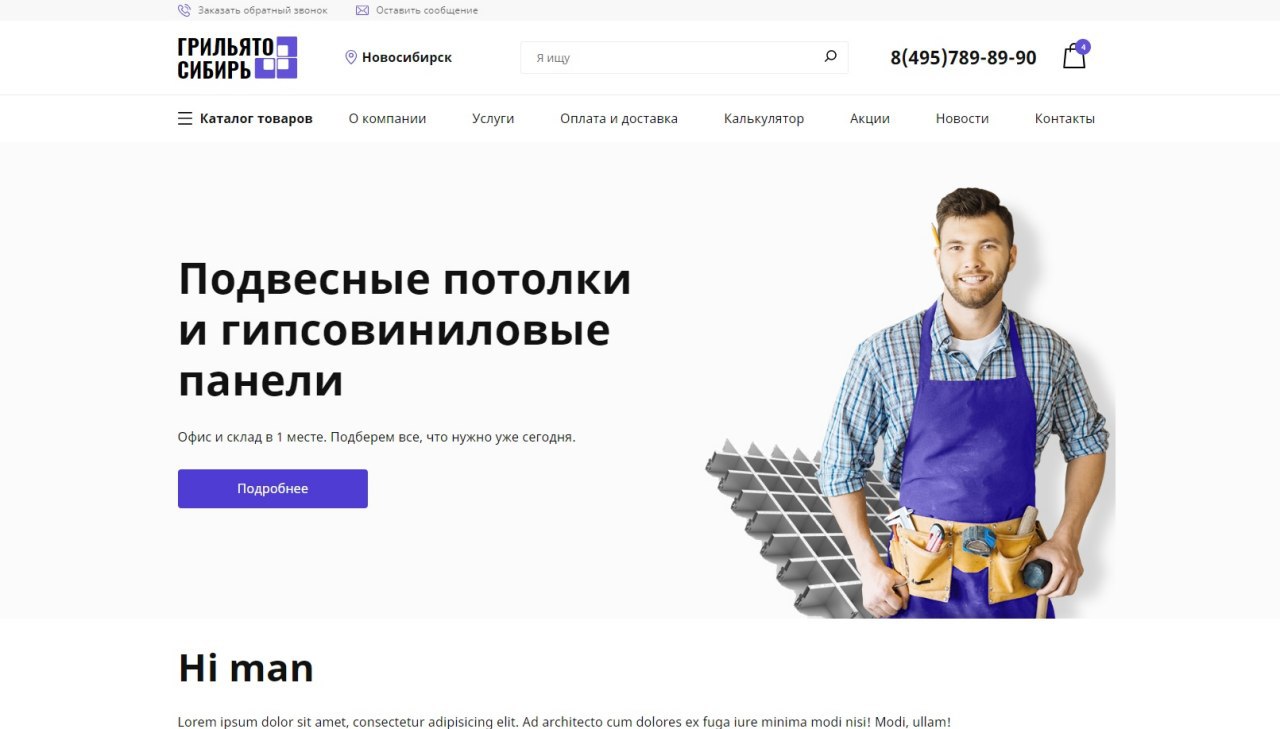Click the Подробнее button
1280x729 pixels.
click(x=273, y=489)
